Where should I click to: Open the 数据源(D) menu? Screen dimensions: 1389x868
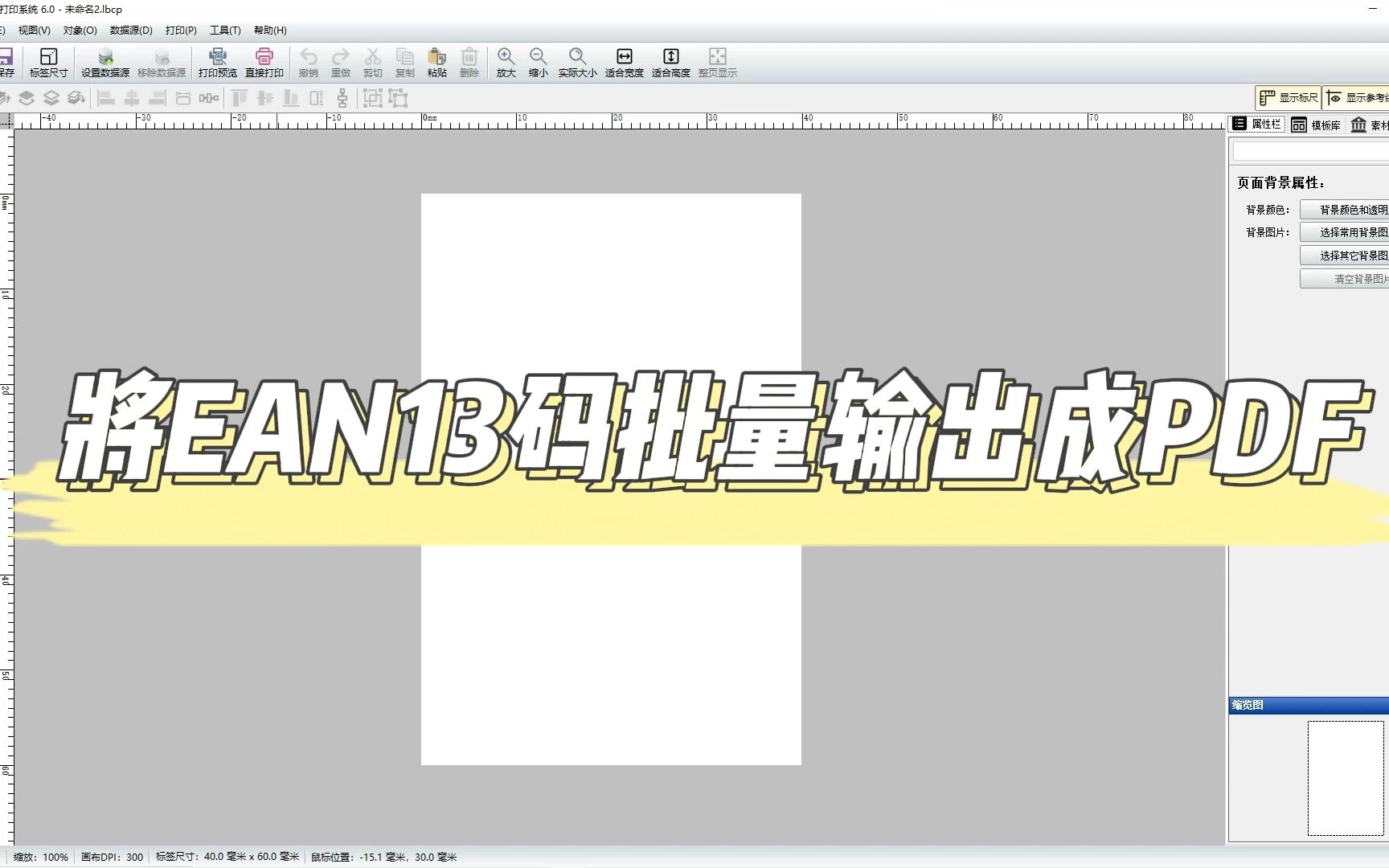pos(131,31)
